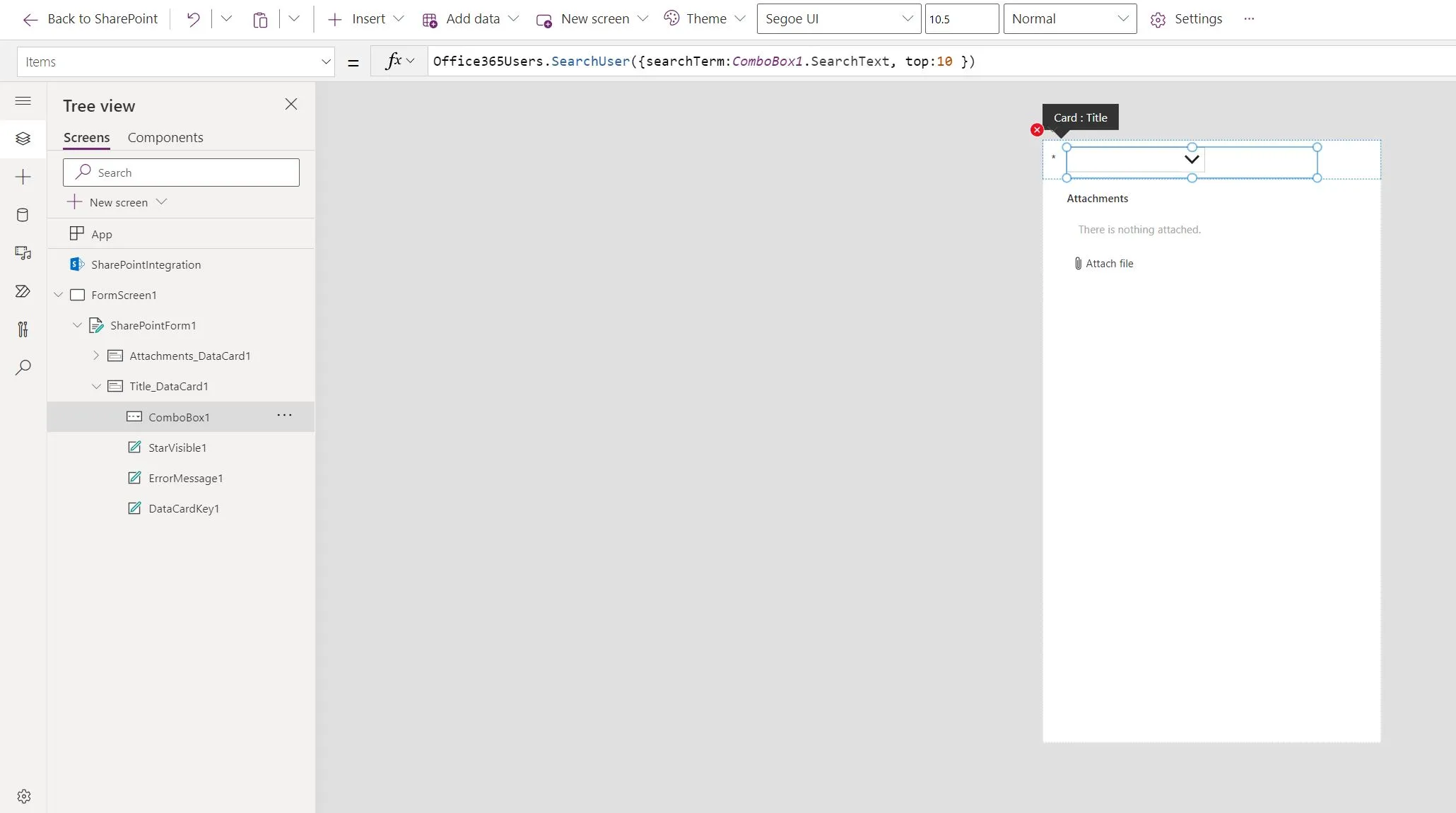Click the Insert plus icon in sidebar
Image resolution: width=1456 pixels, height=813 pixels.
[23, 177]
